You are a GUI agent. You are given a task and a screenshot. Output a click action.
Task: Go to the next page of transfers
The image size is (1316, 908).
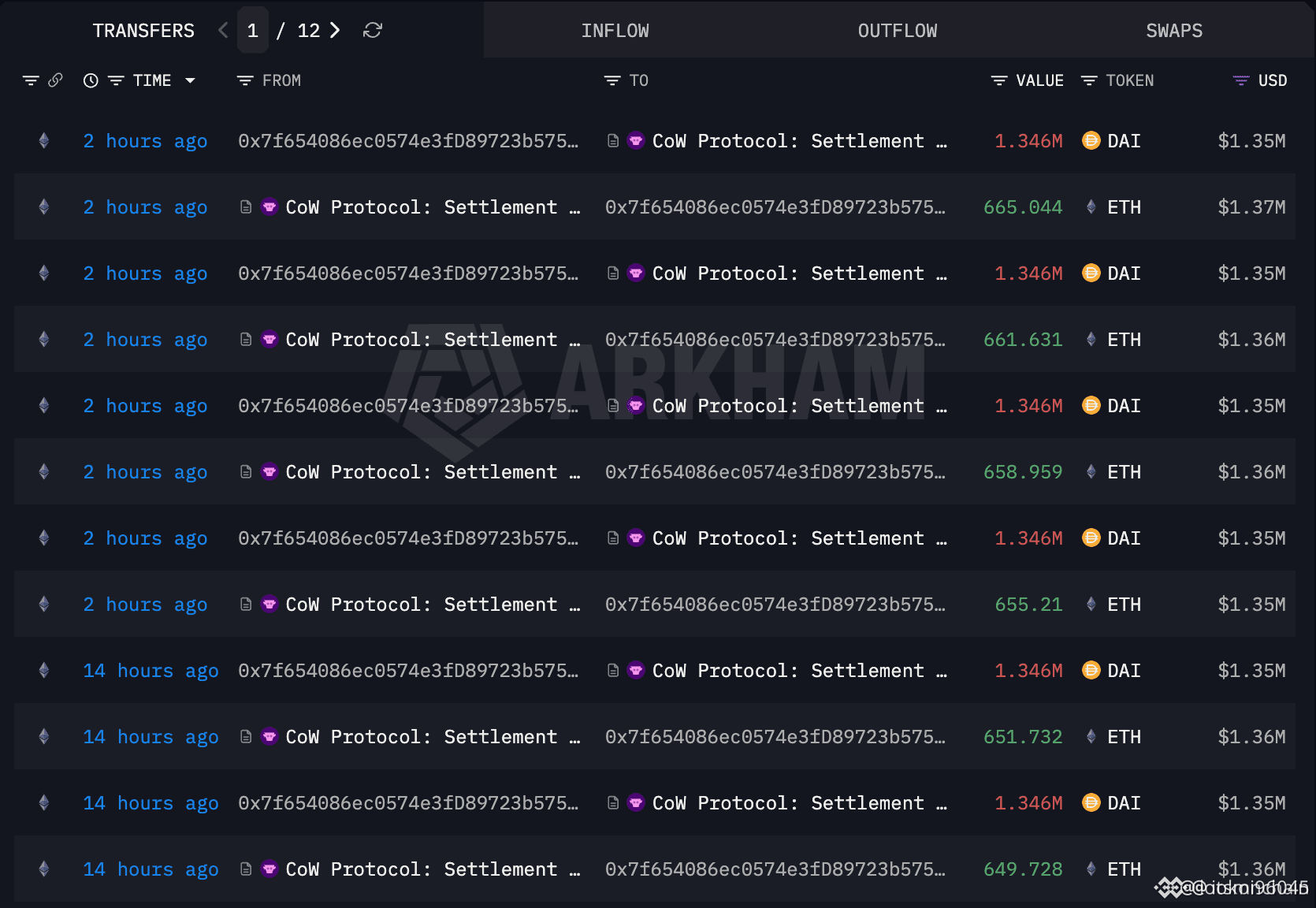335,31
